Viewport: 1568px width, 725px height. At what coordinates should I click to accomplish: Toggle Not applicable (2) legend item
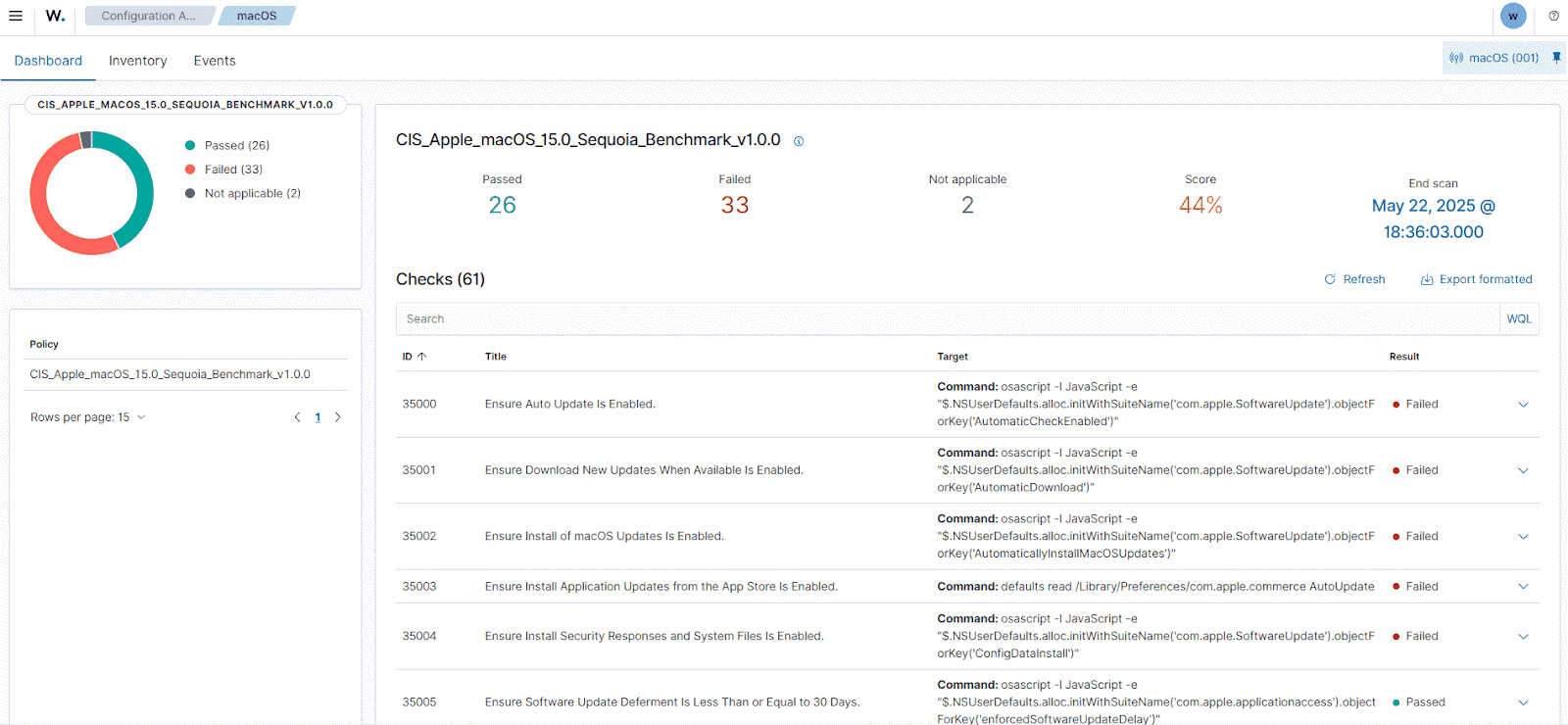click(x=252, y=194)
